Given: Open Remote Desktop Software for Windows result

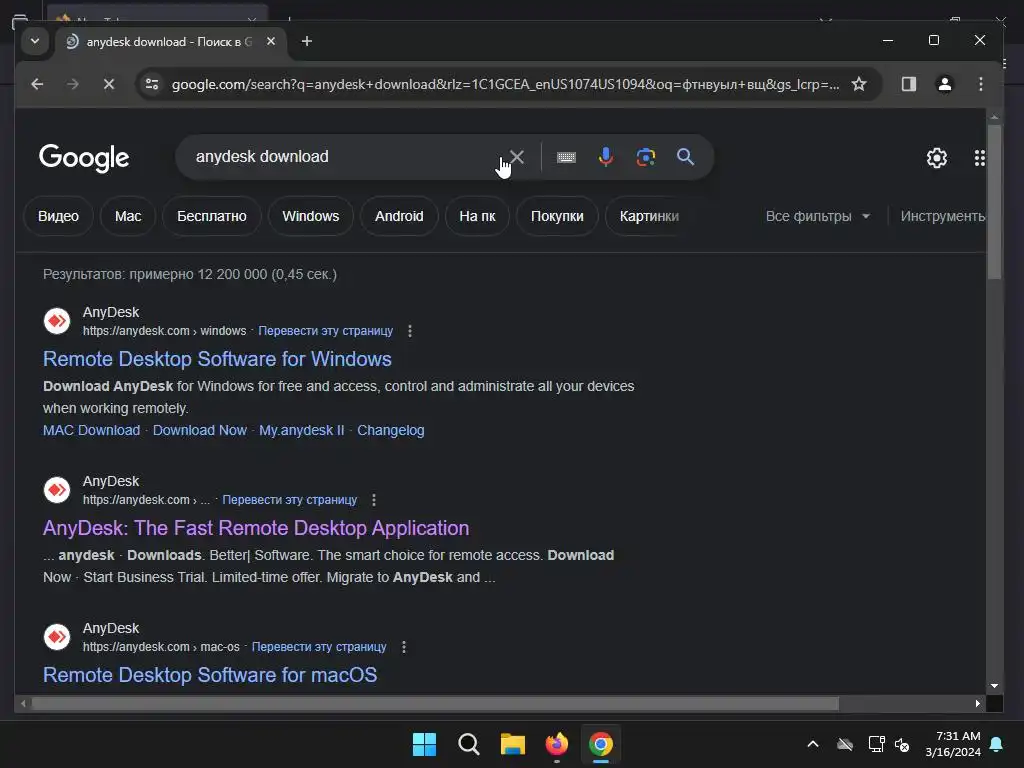Looking at the screenshot, I should point(217,359).
